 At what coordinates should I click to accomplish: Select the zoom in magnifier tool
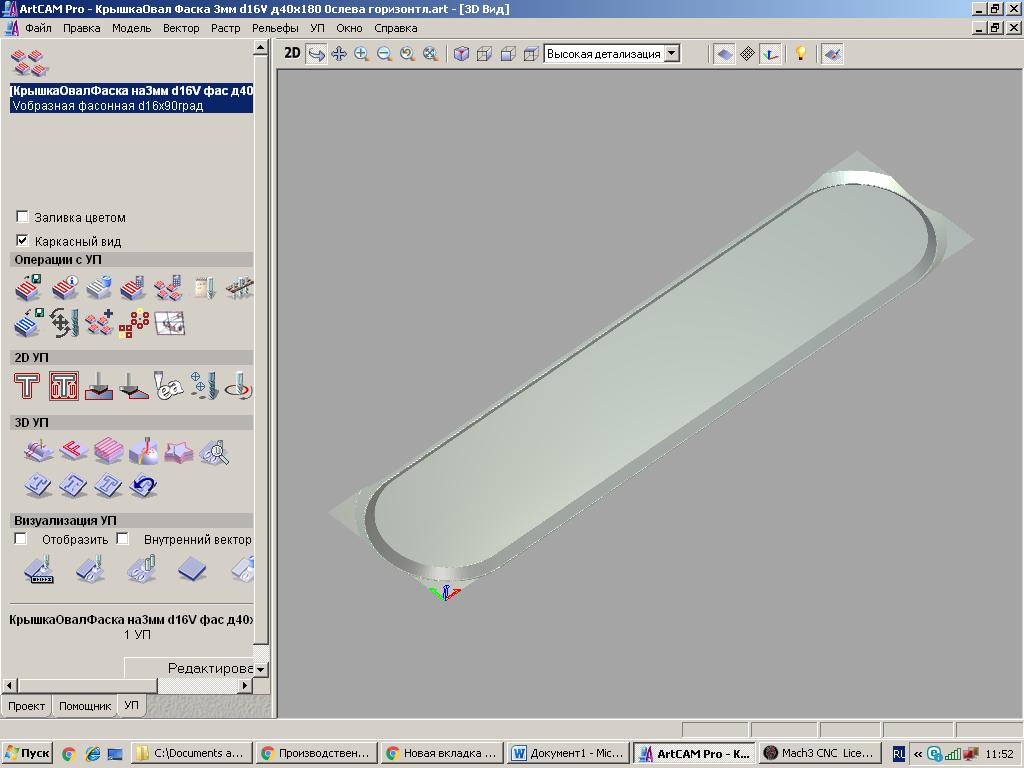click(x=362, y=54)
